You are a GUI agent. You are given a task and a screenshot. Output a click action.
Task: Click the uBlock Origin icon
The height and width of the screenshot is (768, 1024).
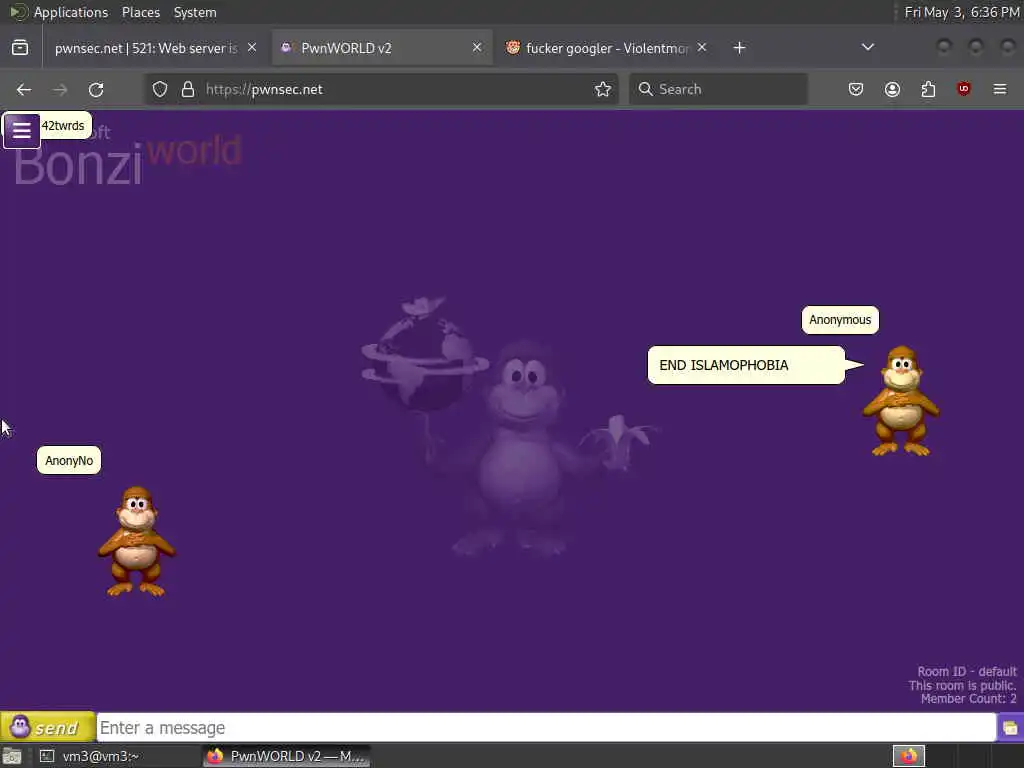pyautogui.click(x=963, y=89)
